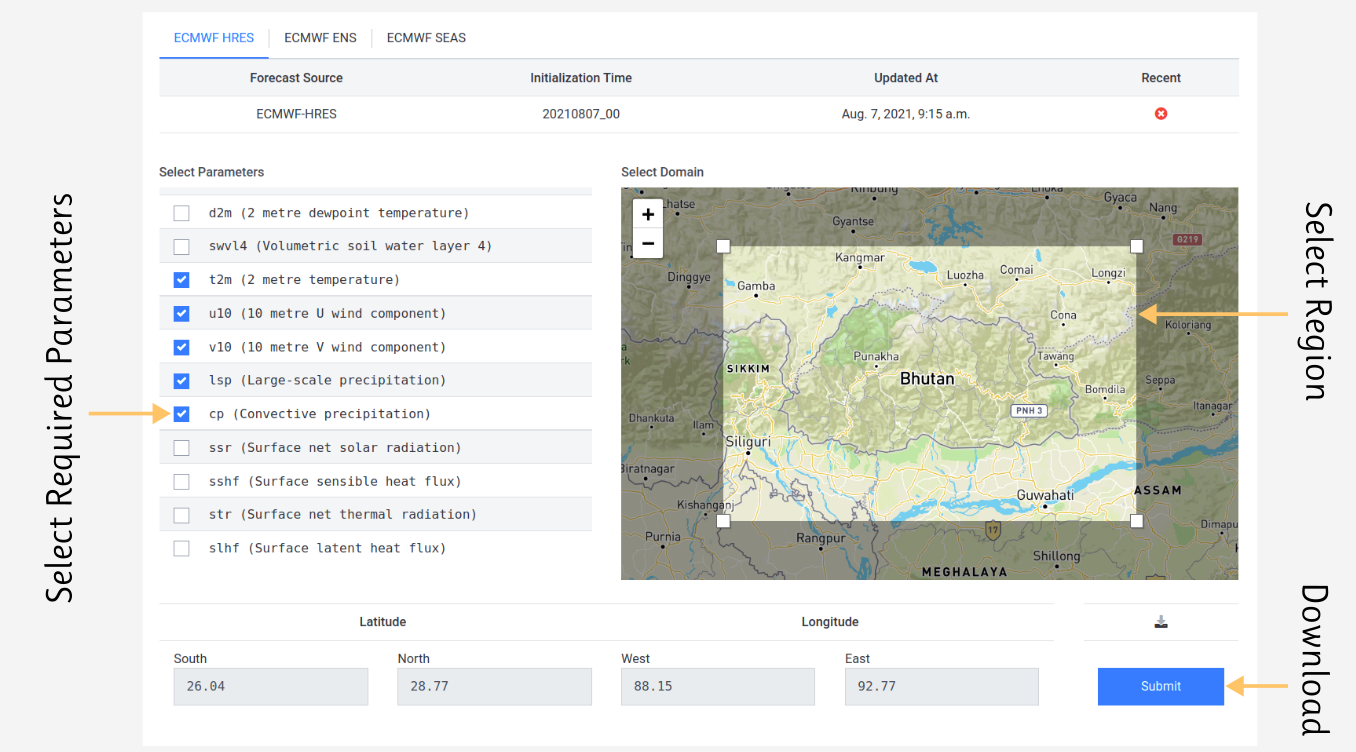
Task: Click the Recent column header
Action: (x=1161, y=78)
